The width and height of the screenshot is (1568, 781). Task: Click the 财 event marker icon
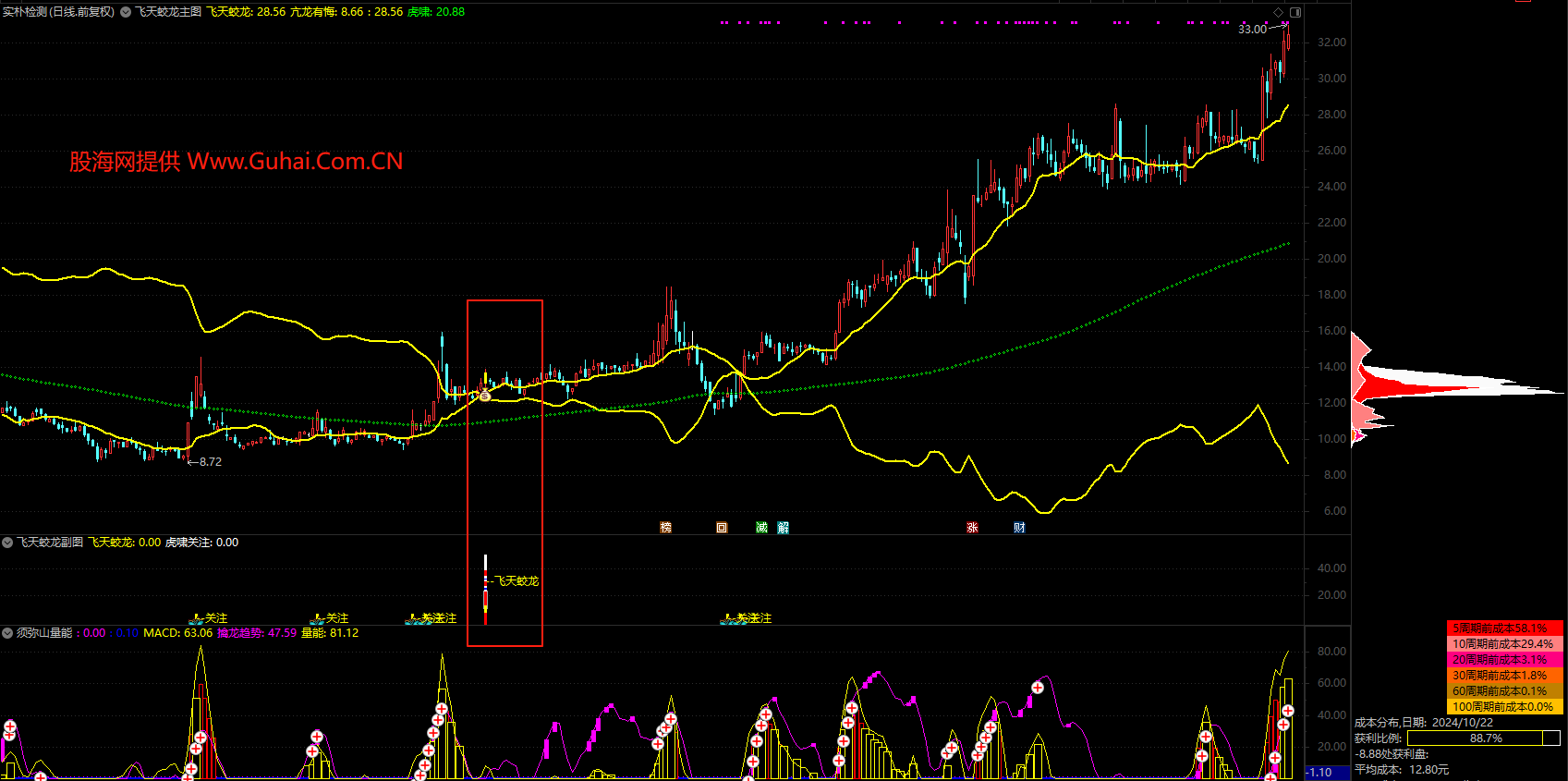(1019, 528)
